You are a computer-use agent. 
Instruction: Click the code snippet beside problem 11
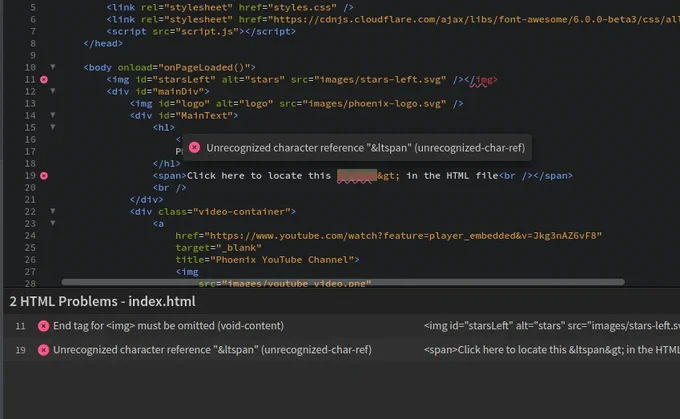552,326
